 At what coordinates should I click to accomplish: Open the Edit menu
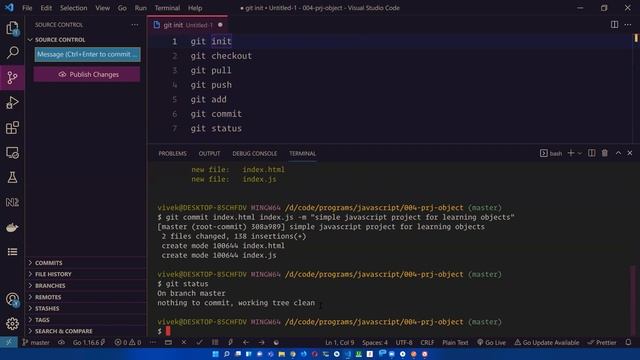click(46, 8)
